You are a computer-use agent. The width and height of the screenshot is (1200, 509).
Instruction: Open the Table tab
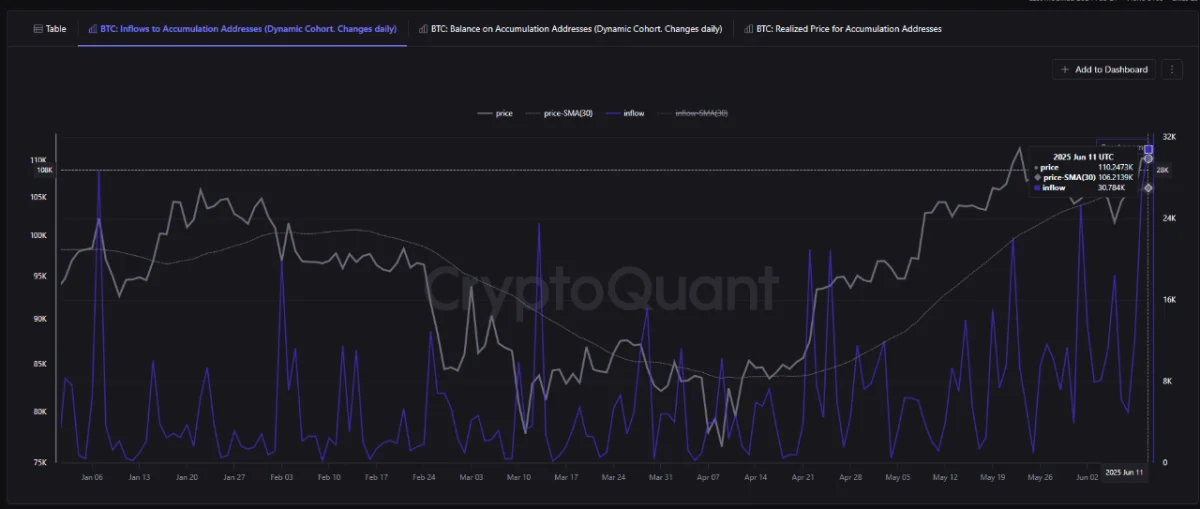pyautogui.click(x=48, y=29)
